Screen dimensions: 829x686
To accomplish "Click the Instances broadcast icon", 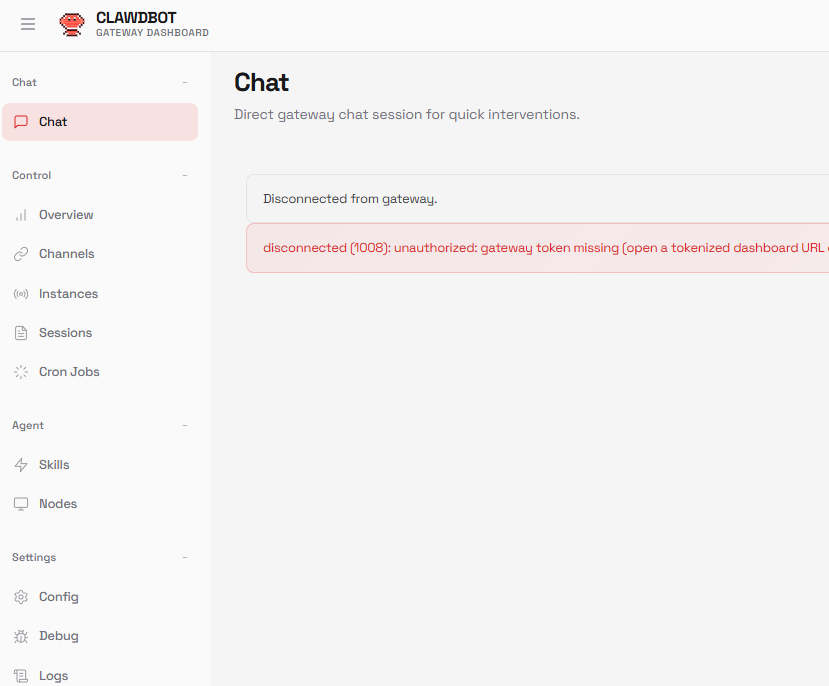I will [x=21, y=294].
